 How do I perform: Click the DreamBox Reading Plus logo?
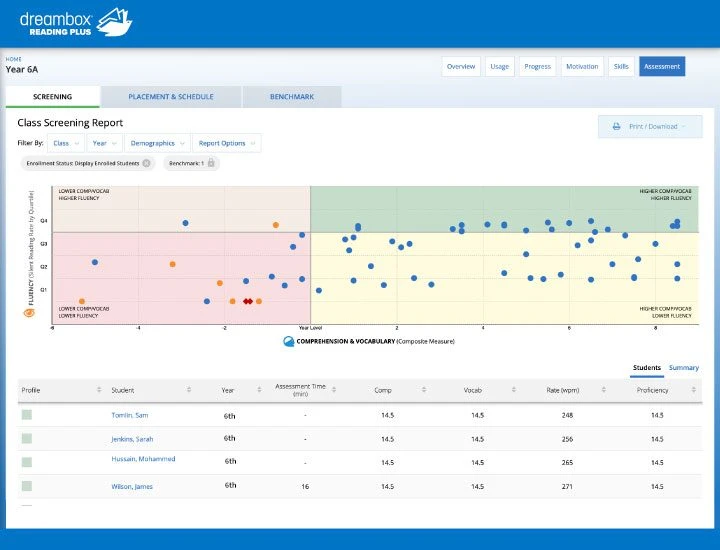(x=76, y=22)
